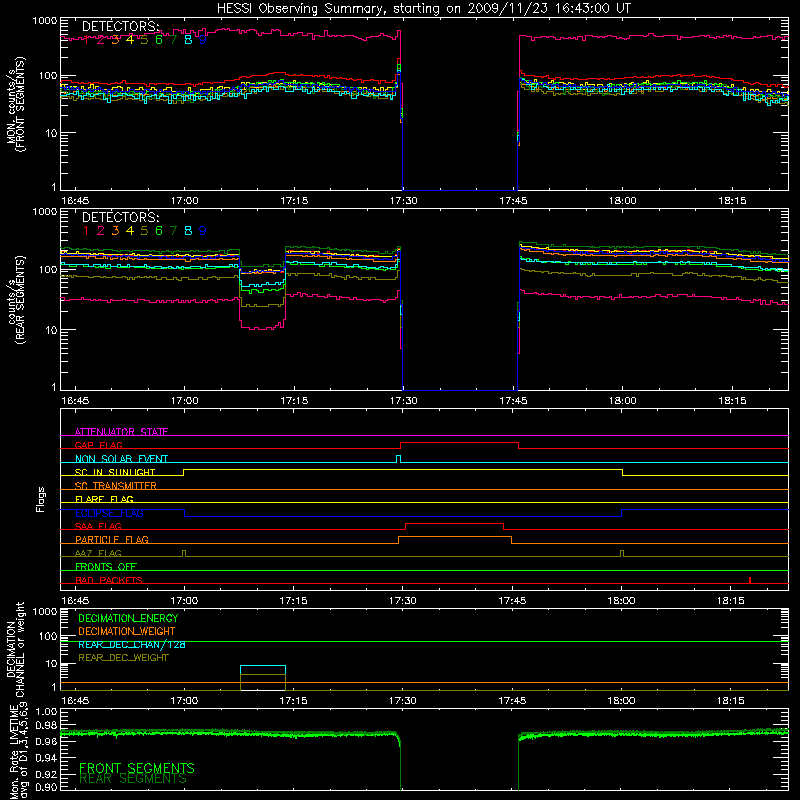Click the NON_SOLAR_EVENT flag label
Viewport: 800px width, 800px height.
(121, 459)
